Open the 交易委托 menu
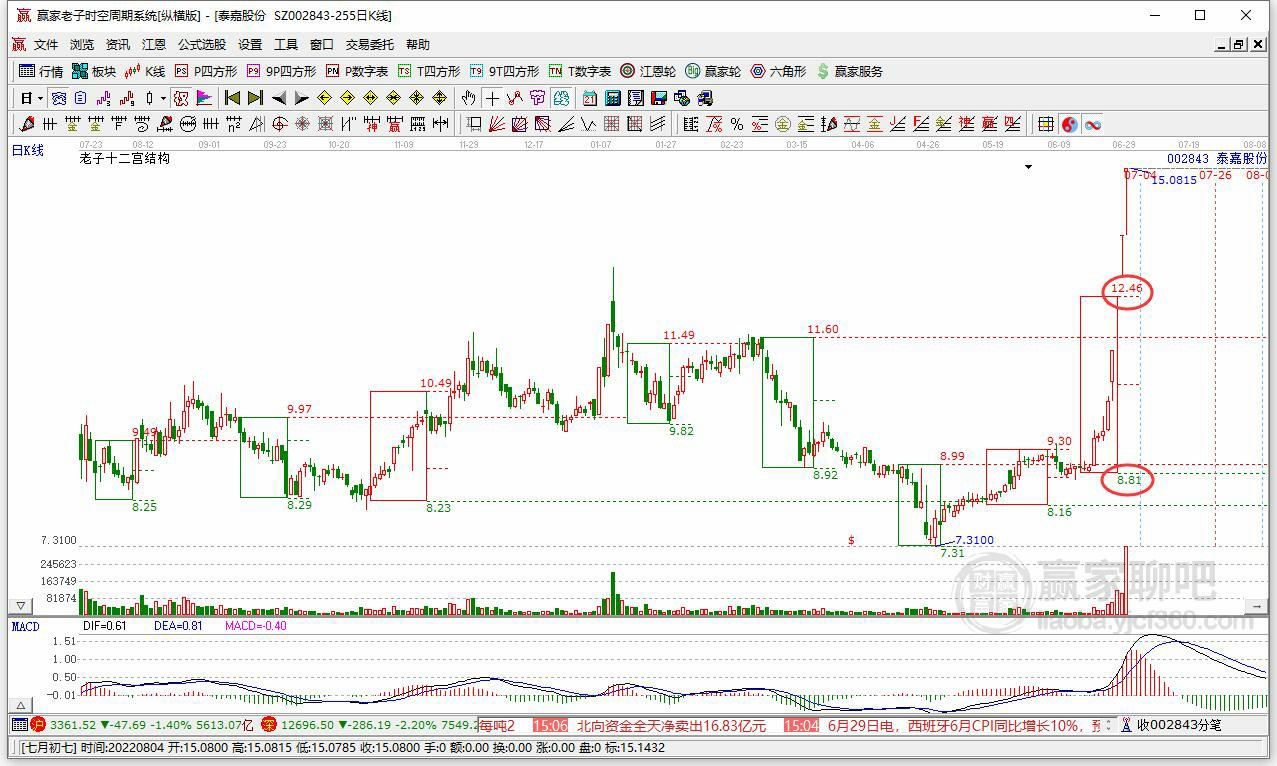The height and width of the screenshot is (766, 1277). point(370,45)
